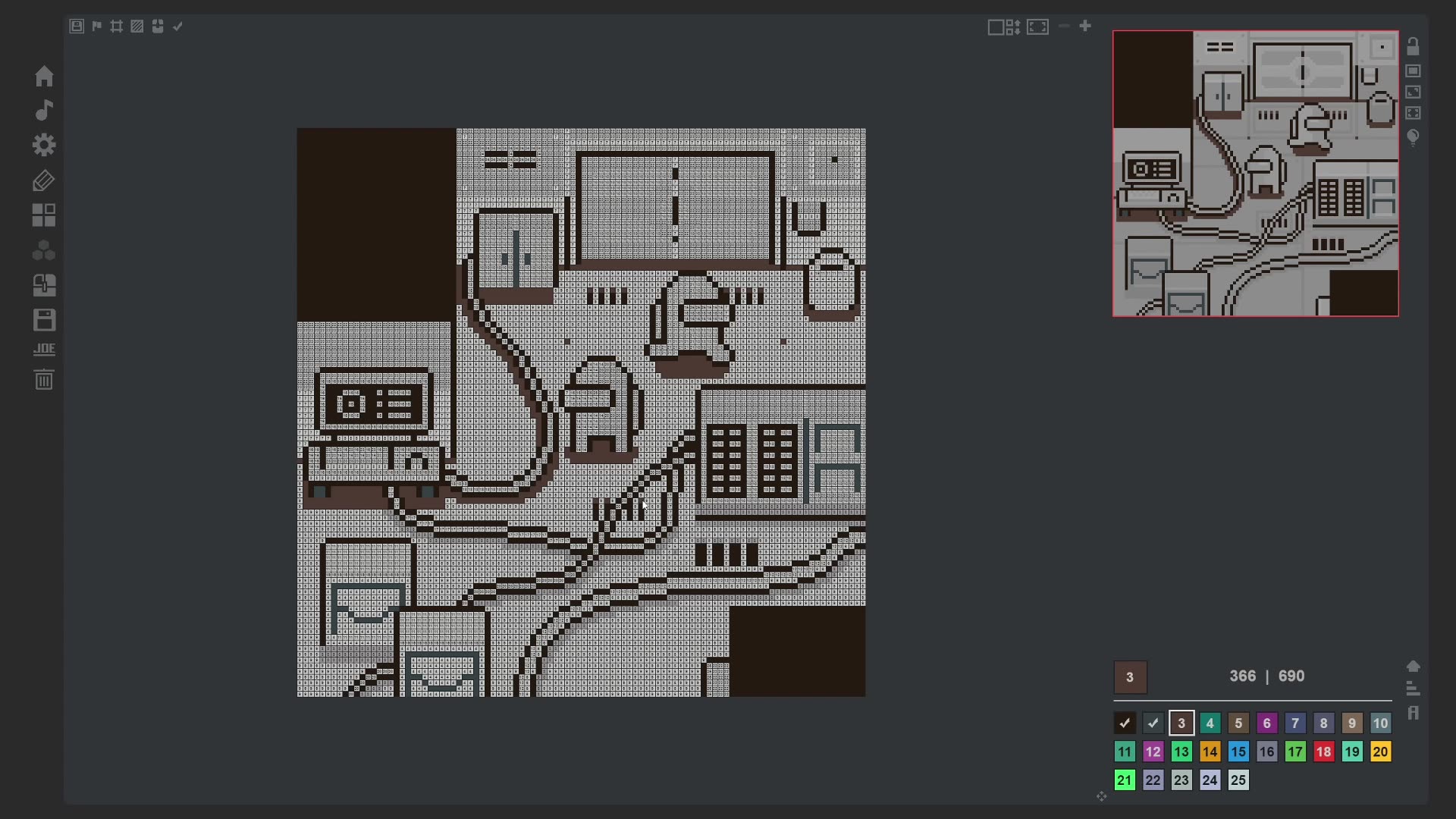Click the fit-to-screen frame icon
Screen dimensions: 1456x819
tap(1037, 27)
